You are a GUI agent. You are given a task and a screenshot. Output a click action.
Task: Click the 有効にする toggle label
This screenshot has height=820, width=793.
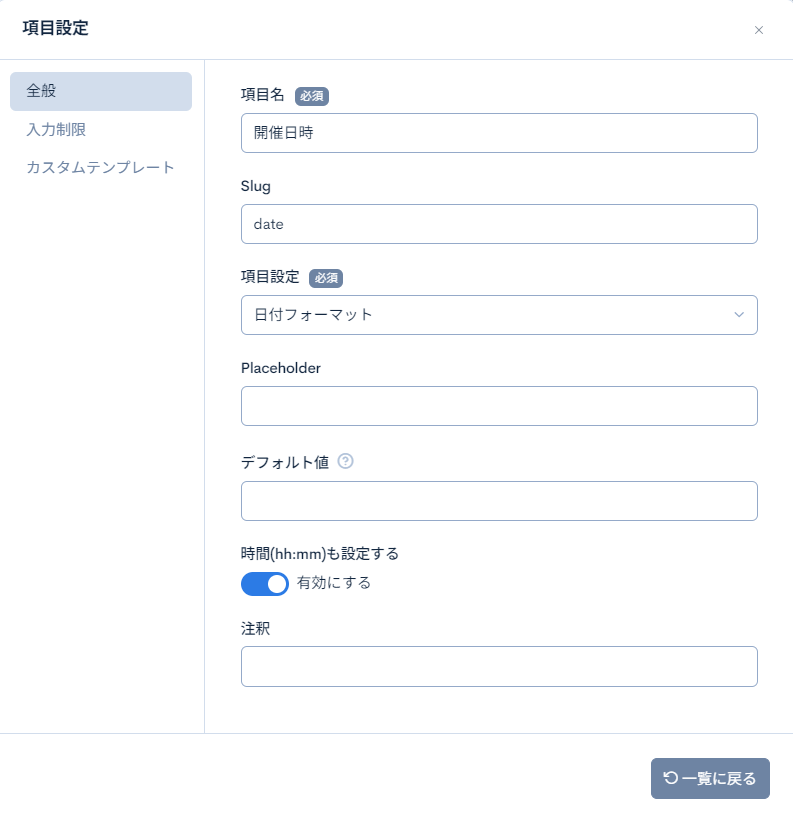[334, 583]
